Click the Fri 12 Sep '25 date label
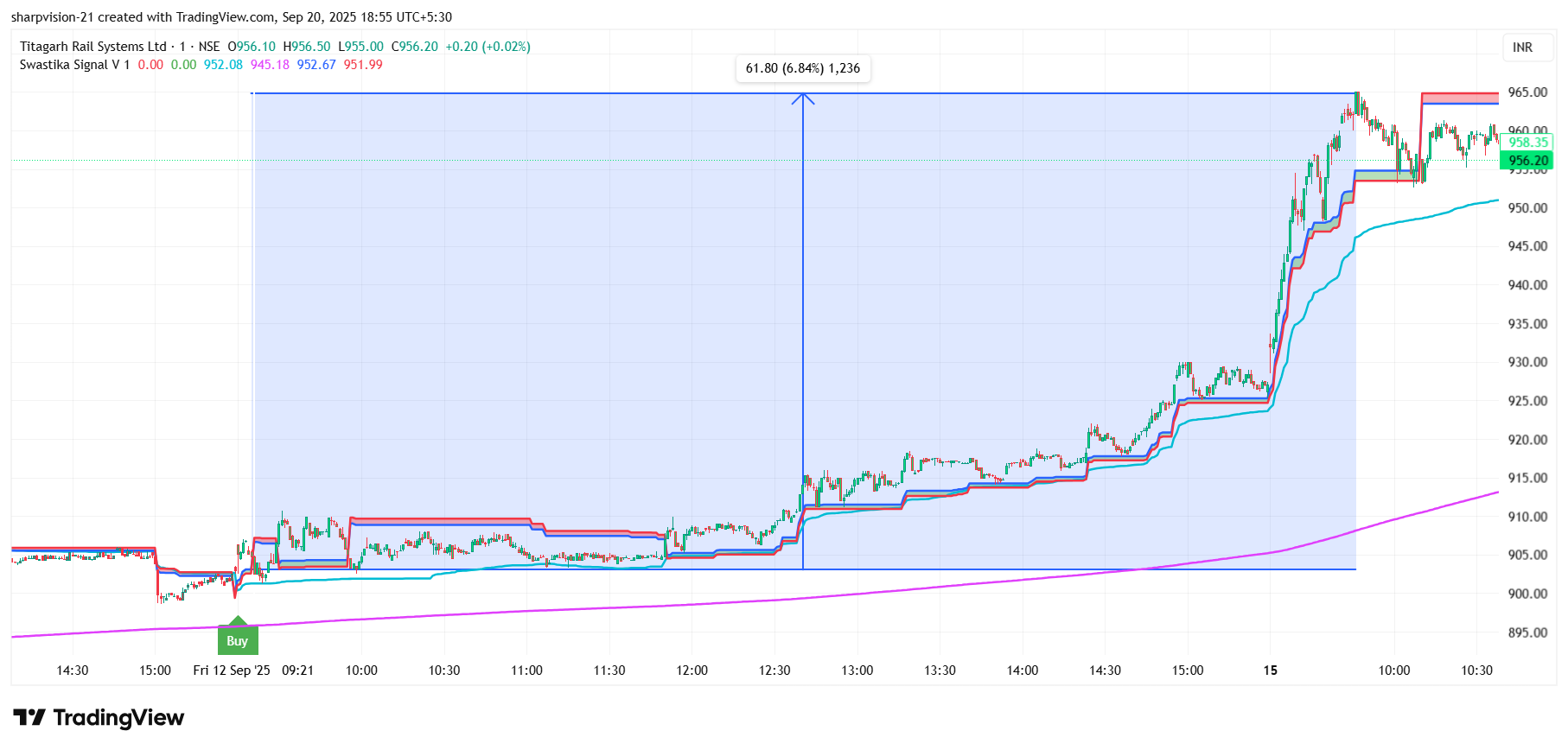Screen dimensions: 1568x750 (232, 671)
